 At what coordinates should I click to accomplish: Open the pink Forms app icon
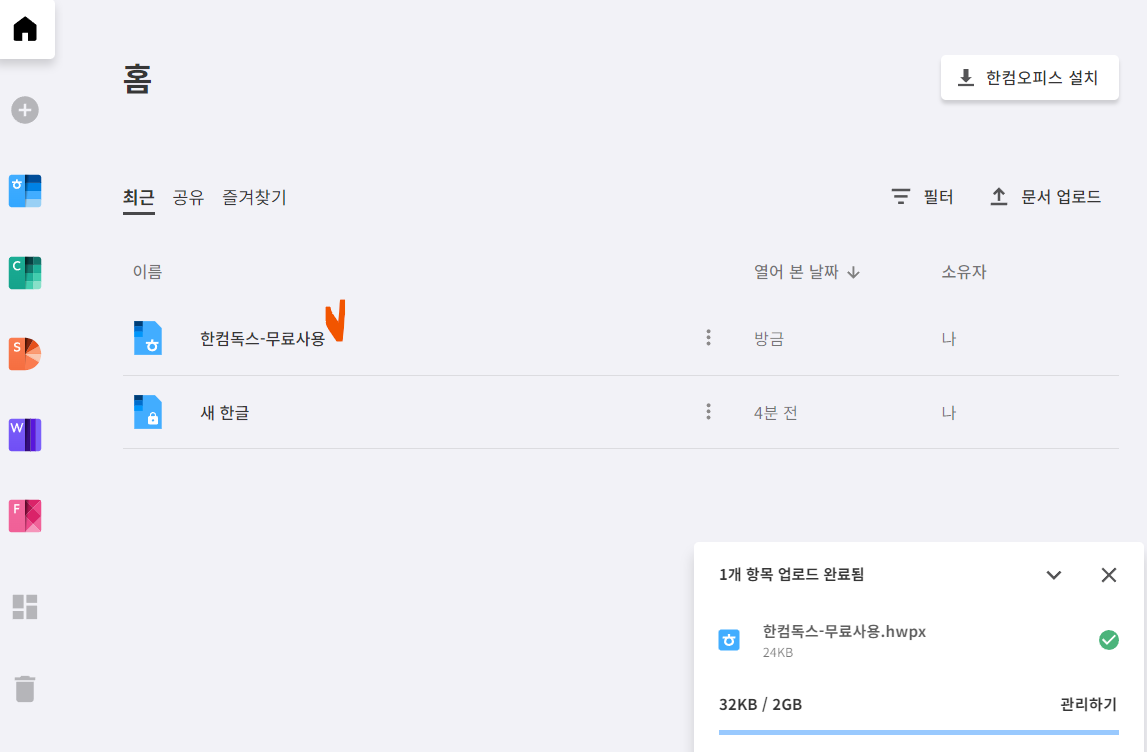[24, 515]
